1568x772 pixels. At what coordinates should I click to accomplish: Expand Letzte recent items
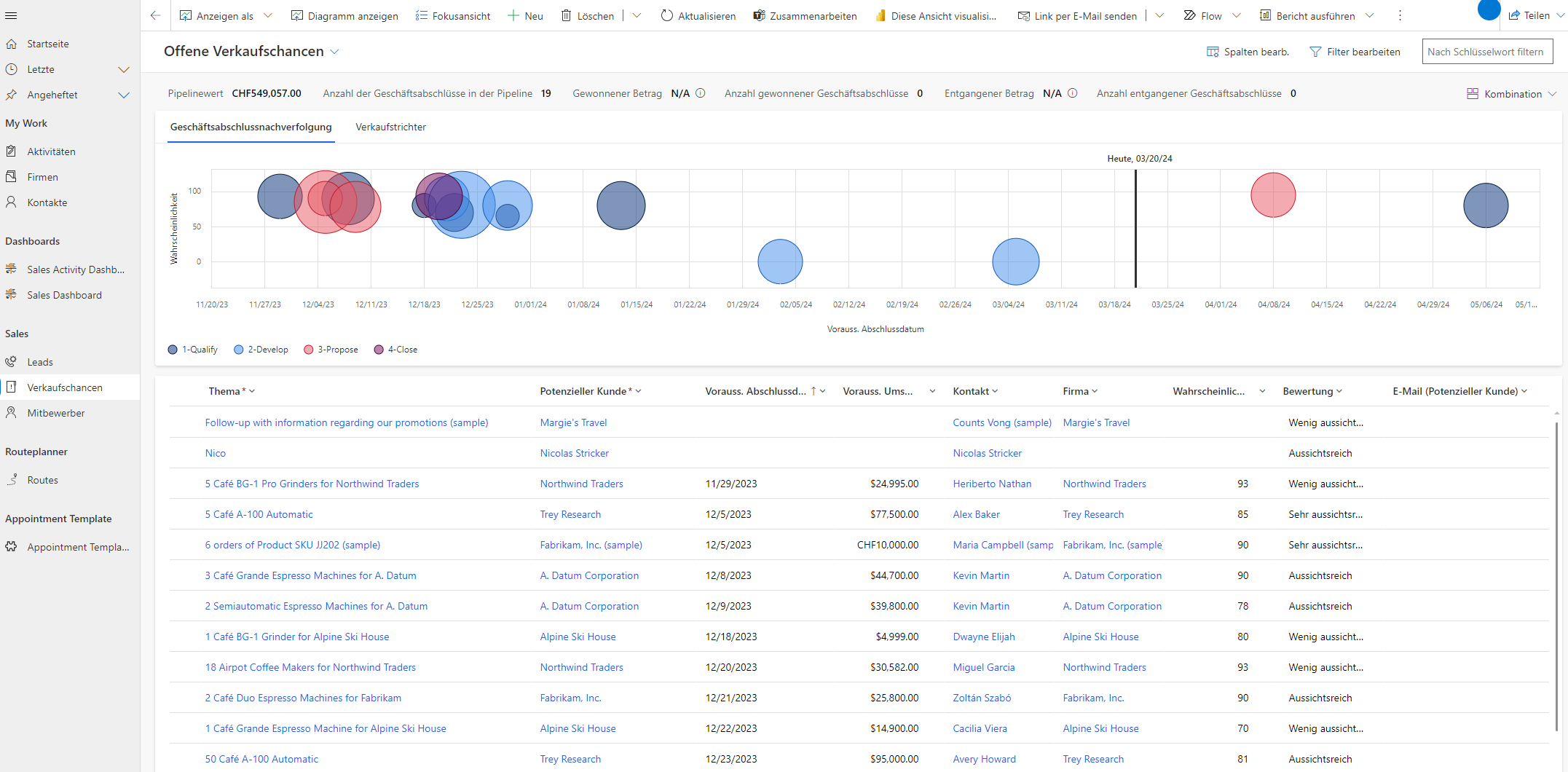coord(124,69)
